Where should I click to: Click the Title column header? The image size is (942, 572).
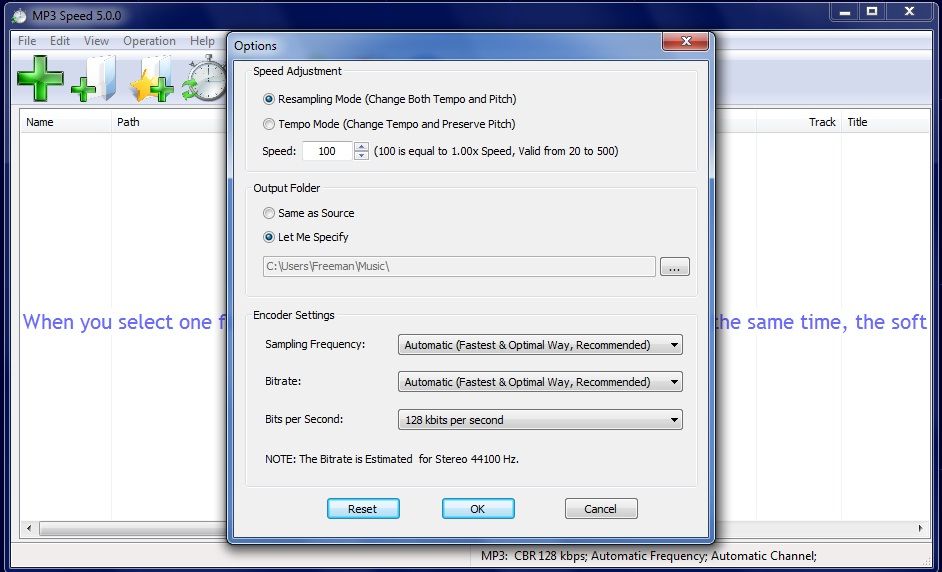(x=886, y=122)
